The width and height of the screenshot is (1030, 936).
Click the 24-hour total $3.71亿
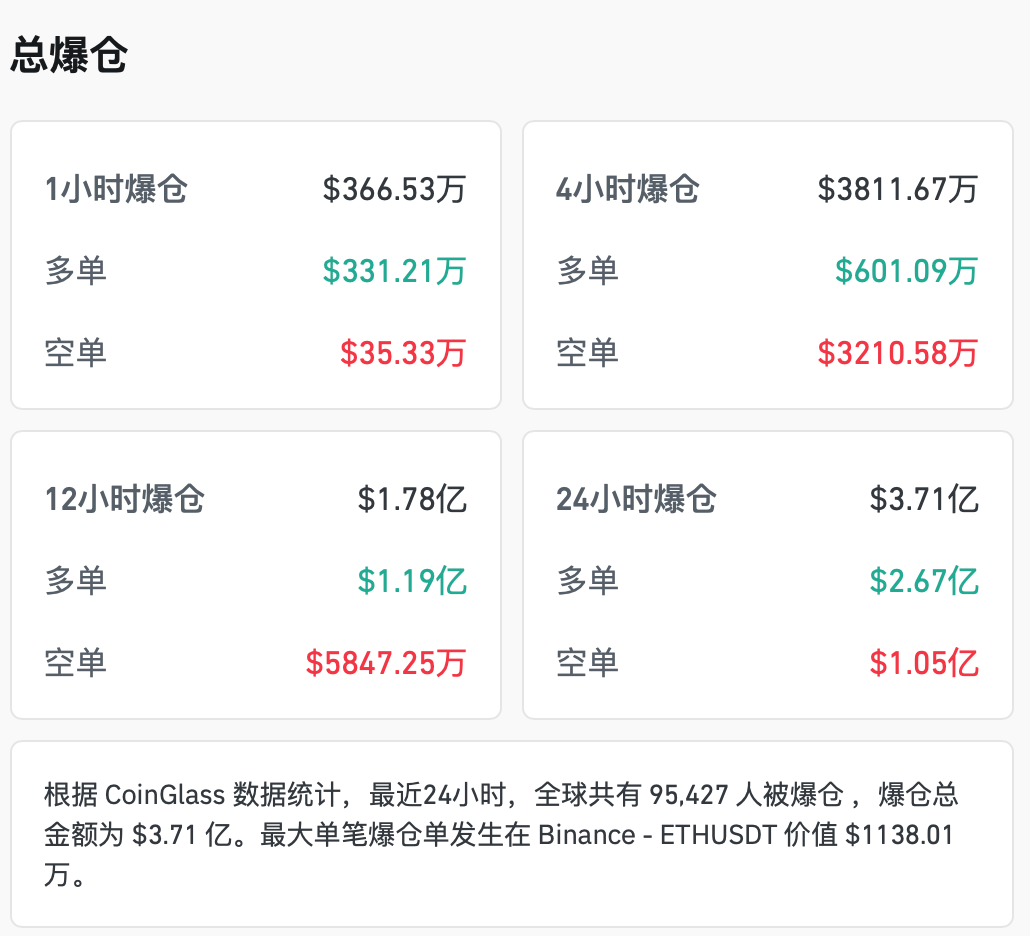[x=924, y=499]
